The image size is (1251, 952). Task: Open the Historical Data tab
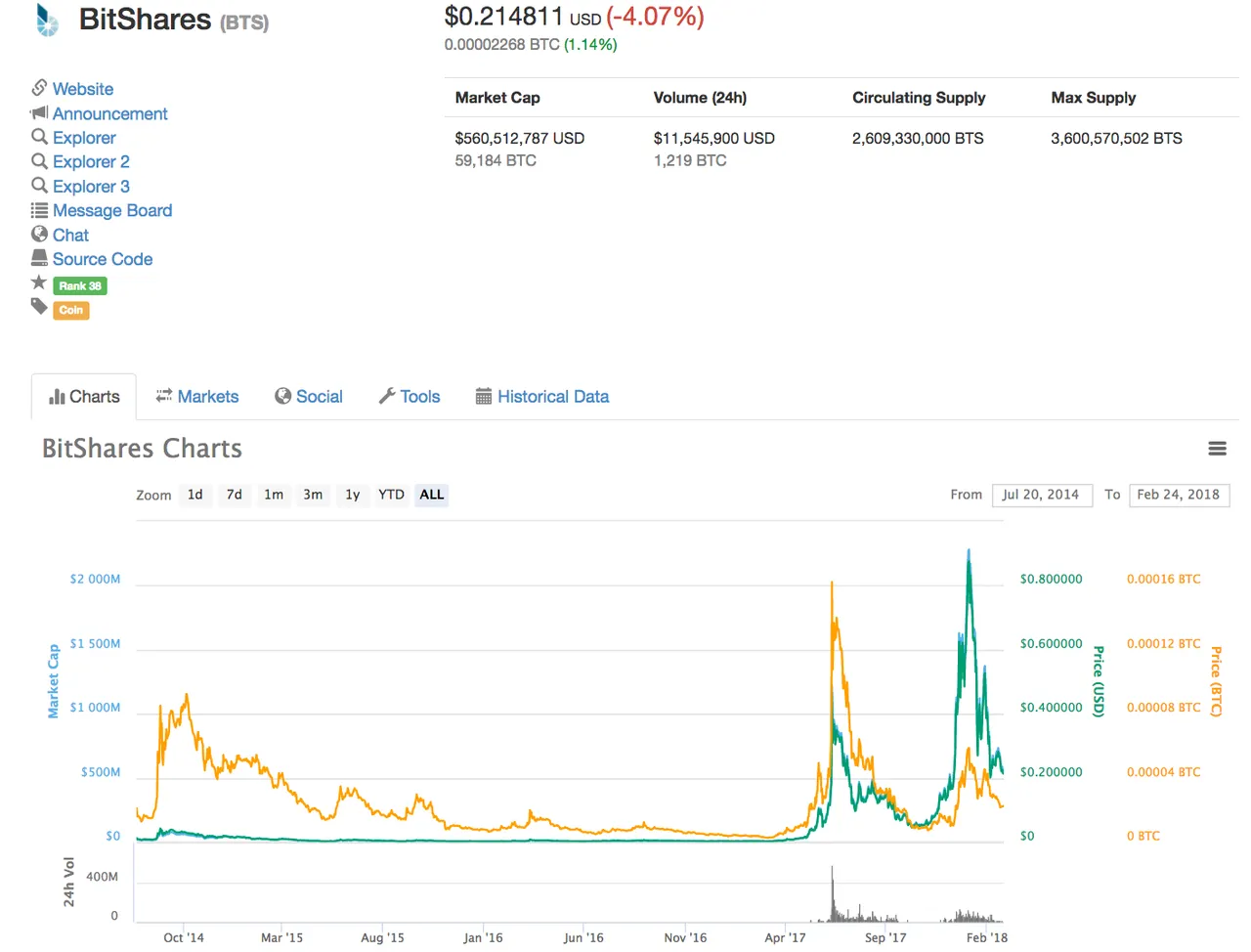(x=542, y=397)
